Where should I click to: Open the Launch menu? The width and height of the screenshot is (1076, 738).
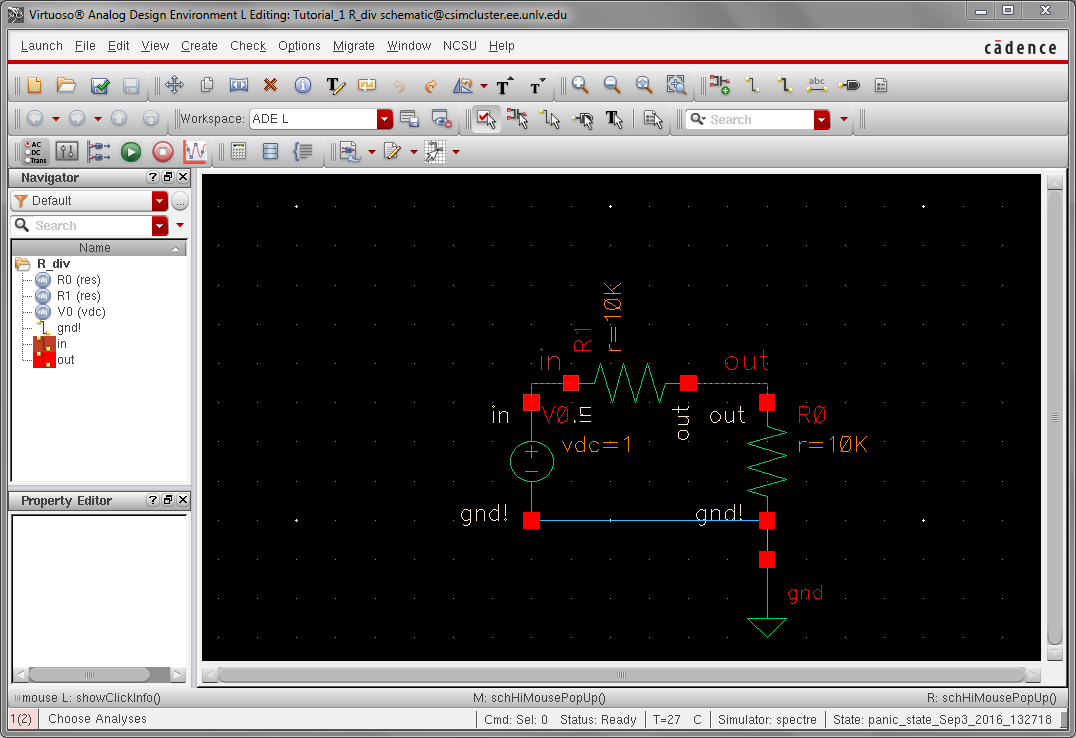tap(42, 46)
